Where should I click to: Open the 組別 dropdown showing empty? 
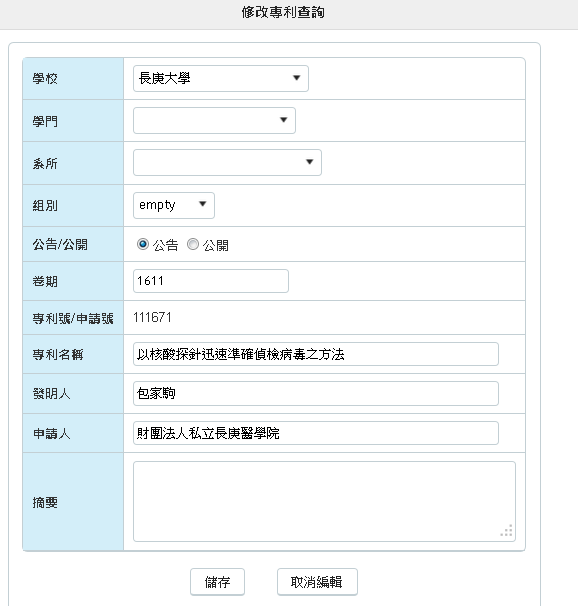174,205
